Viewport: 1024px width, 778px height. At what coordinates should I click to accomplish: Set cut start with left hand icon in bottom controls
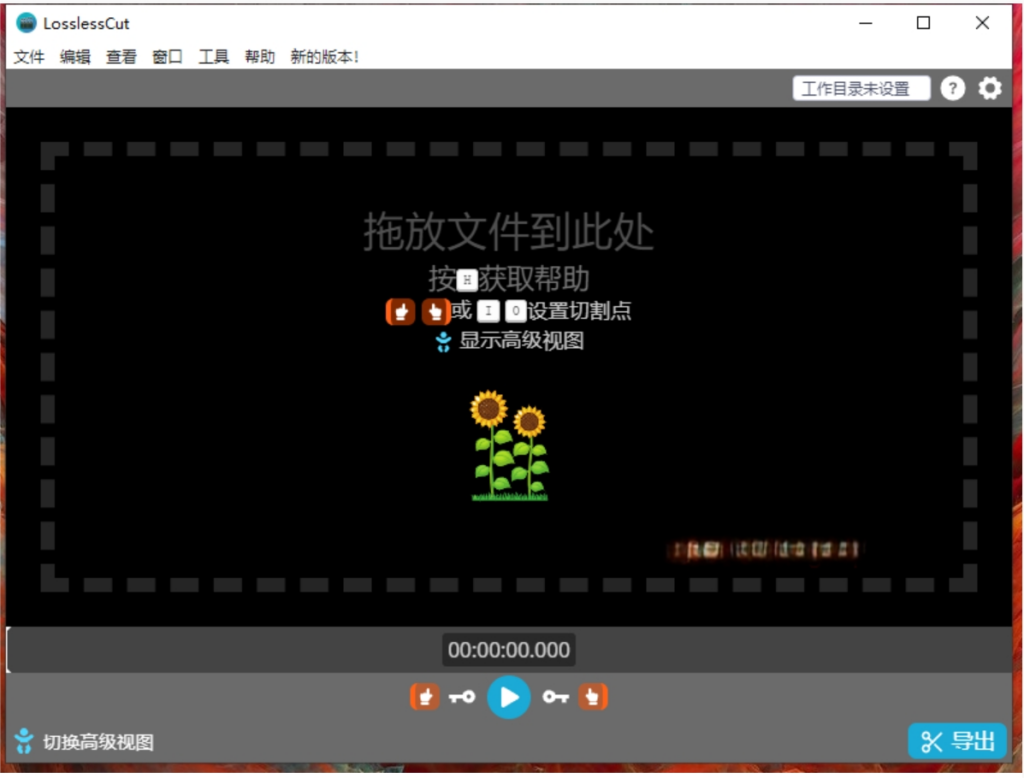coord(425,697)
